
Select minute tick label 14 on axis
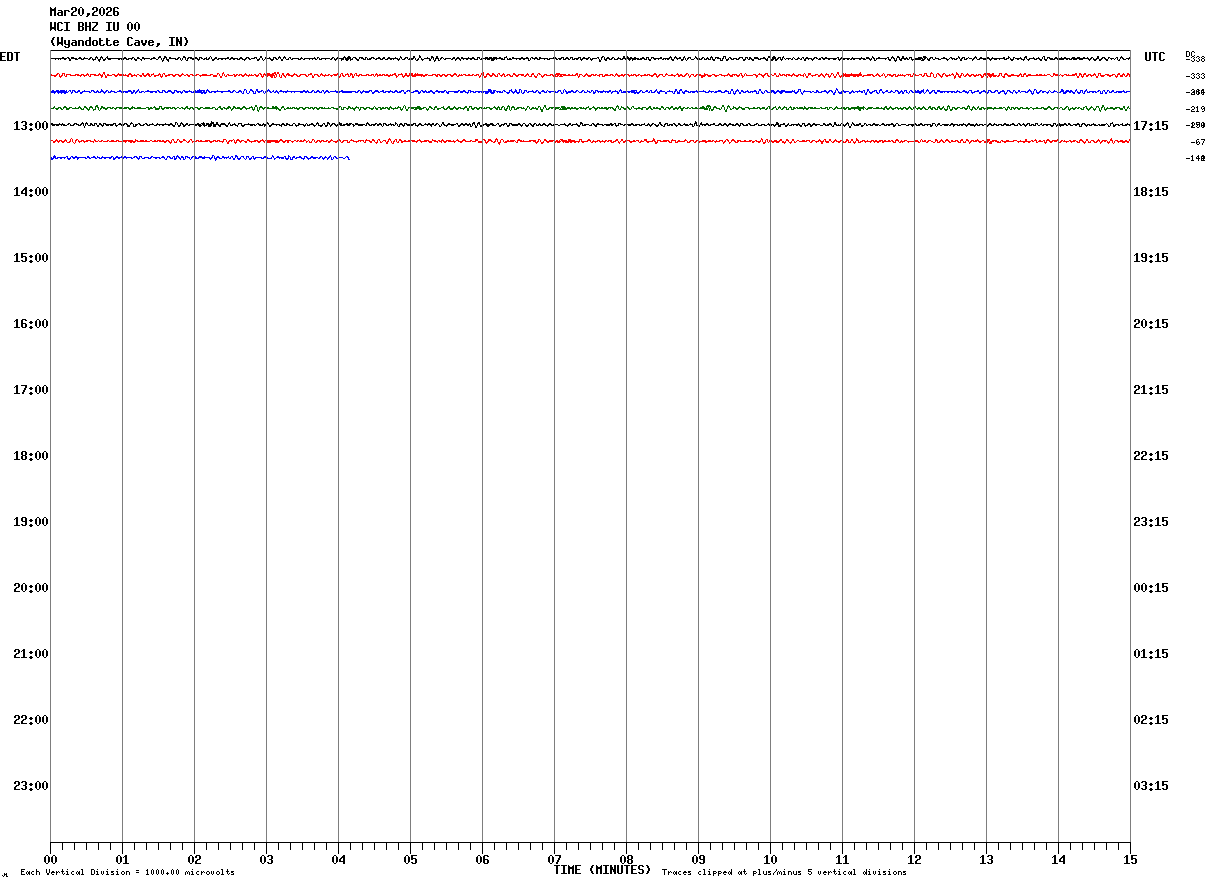point(1058,860)
